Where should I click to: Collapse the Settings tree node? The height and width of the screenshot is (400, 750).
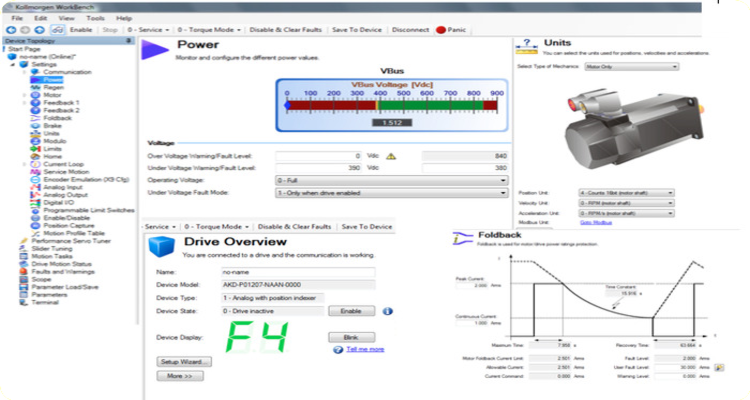[x=13, y=64]
